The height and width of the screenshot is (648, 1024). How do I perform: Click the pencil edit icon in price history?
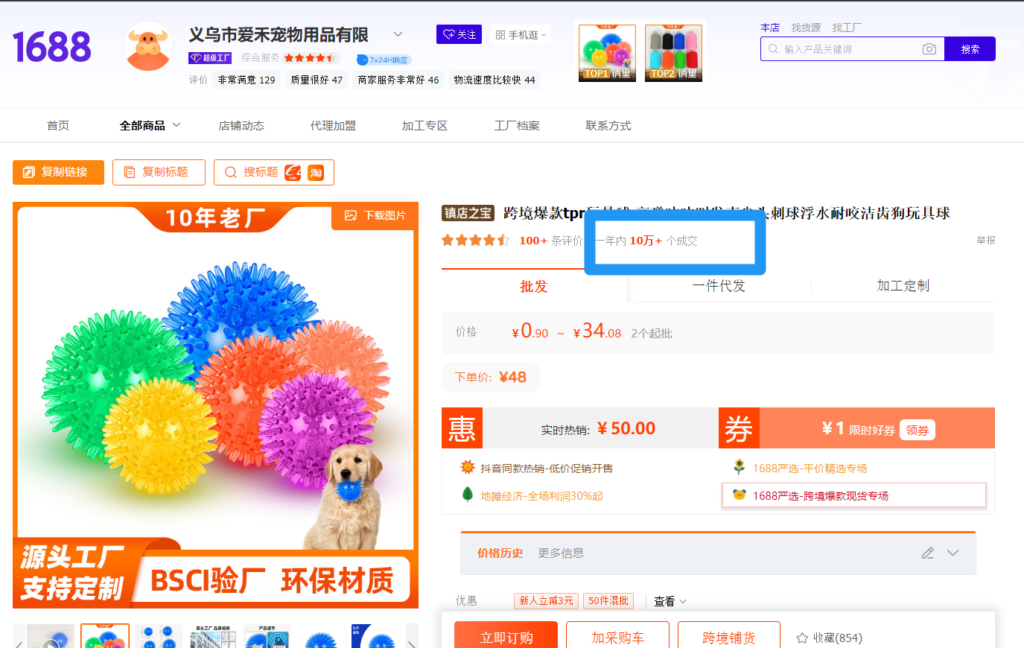coord(927,553)
